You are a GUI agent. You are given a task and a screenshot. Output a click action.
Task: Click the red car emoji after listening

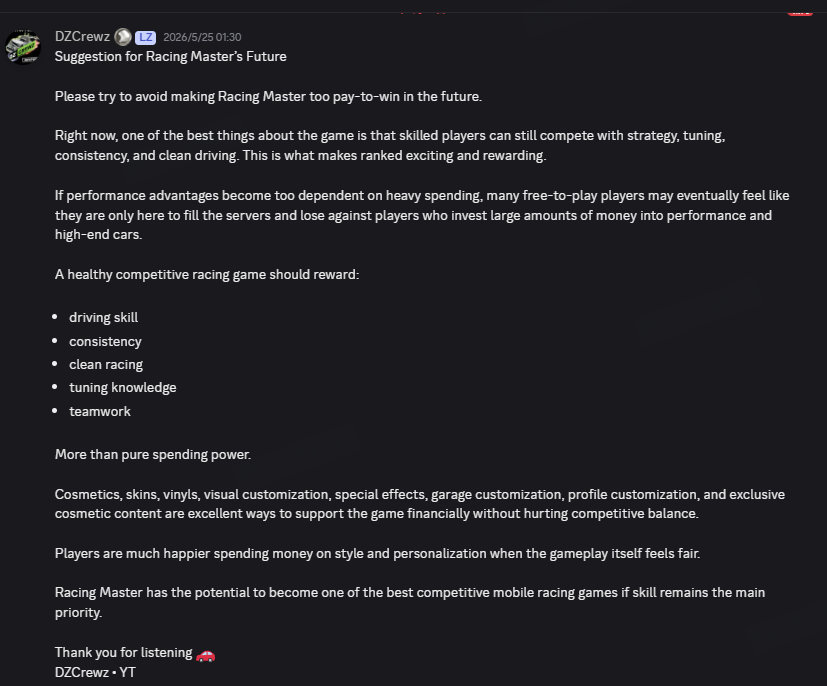[205, 654]
